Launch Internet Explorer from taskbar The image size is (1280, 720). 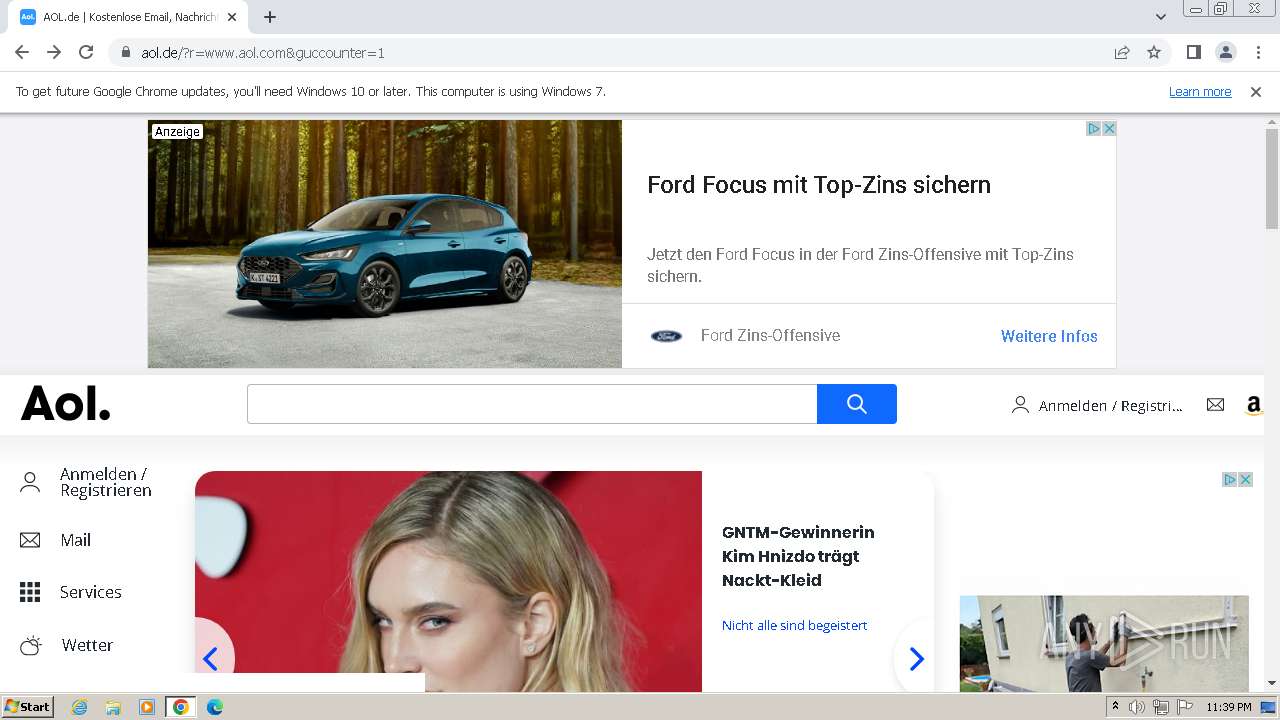(x=79, y=707)
